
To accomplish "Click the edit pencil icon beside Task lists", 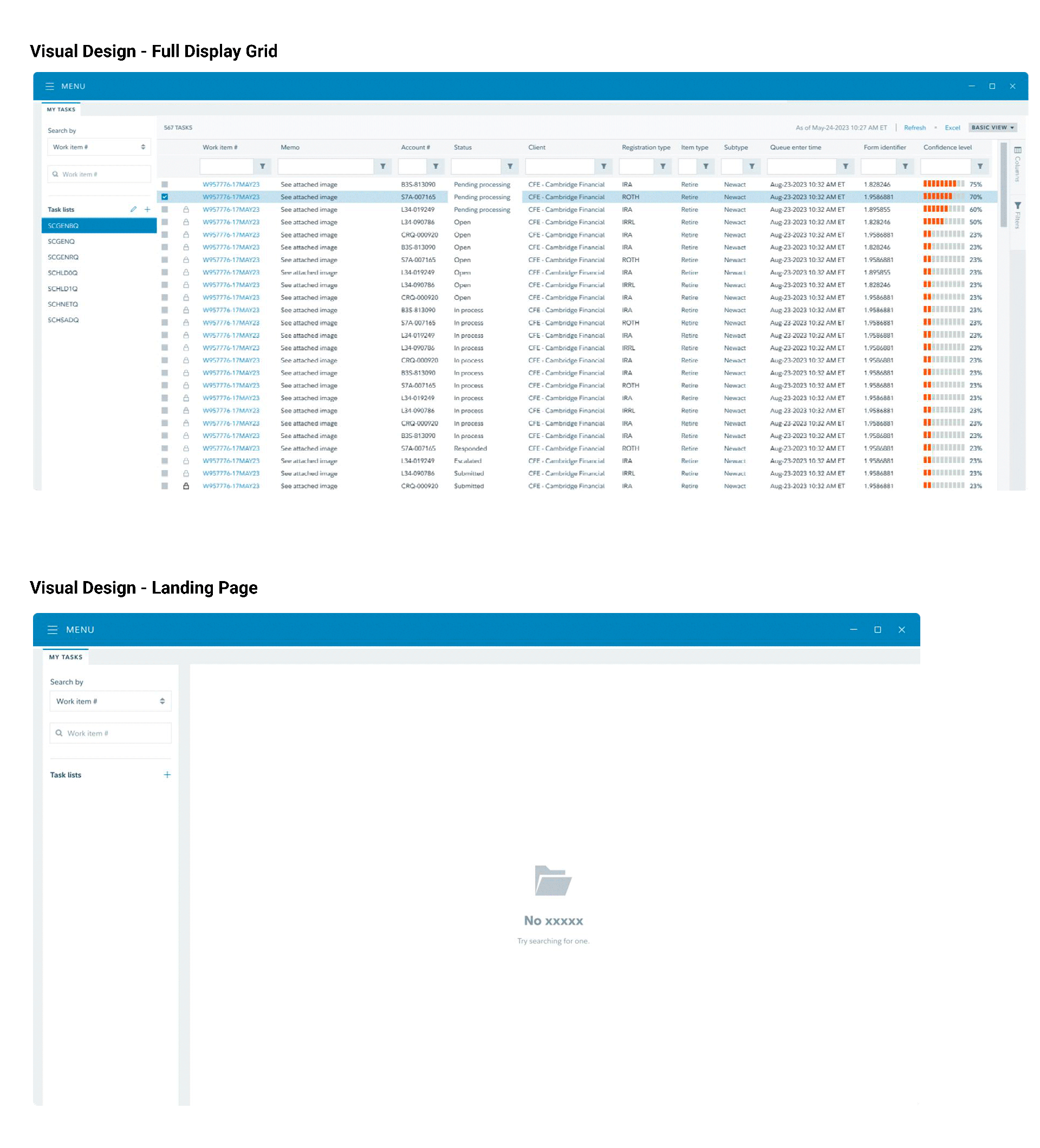I will point(133,210).
